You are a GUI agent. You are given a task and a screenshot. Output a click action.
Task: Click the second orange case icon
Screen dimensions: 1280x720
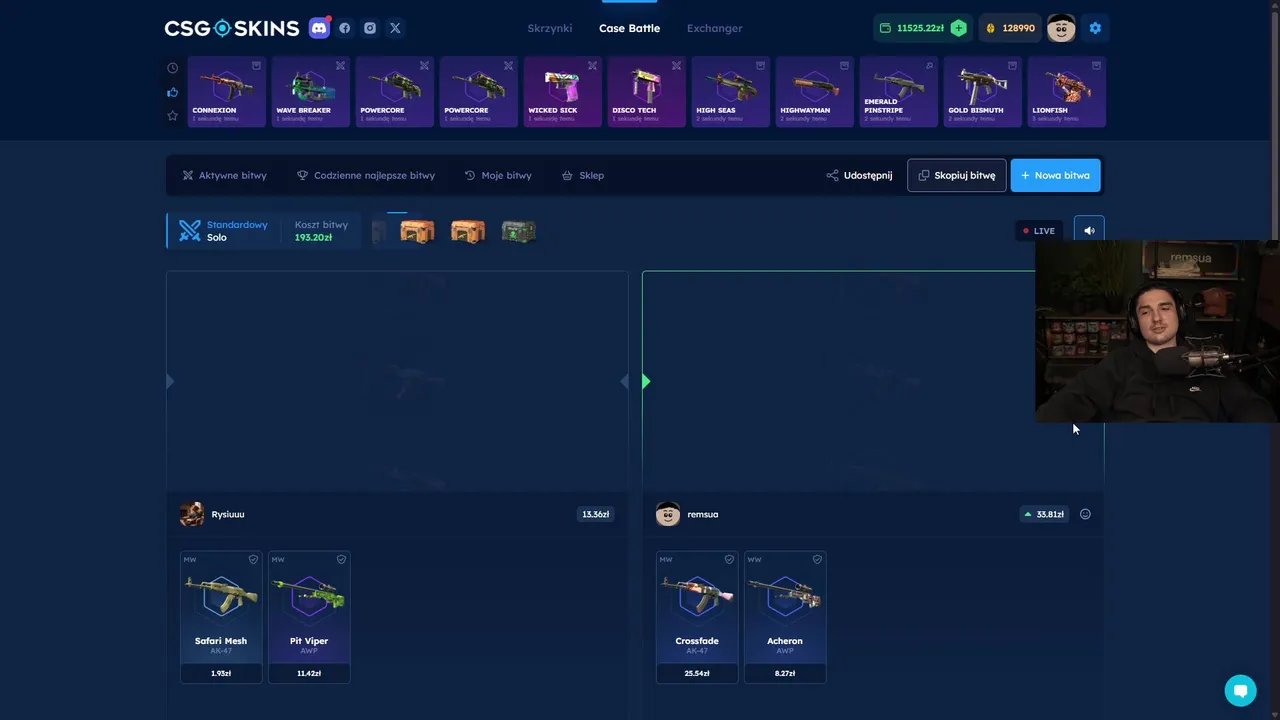(x=467, y=232)
